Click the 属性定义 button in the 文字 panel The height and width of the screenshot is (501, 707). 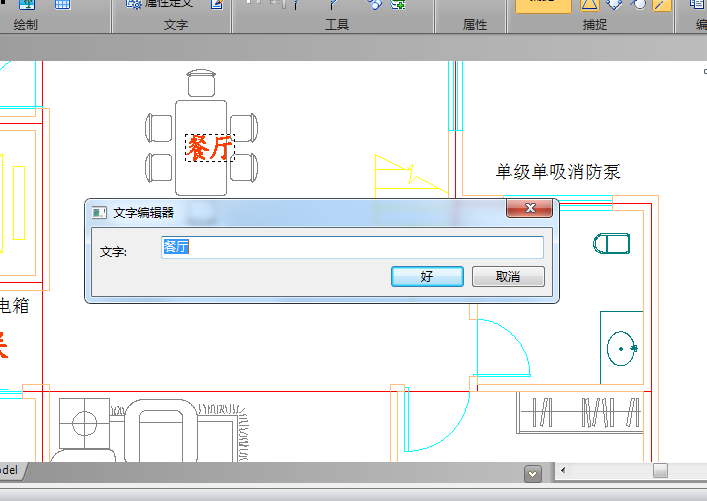[x=160, y=4]
